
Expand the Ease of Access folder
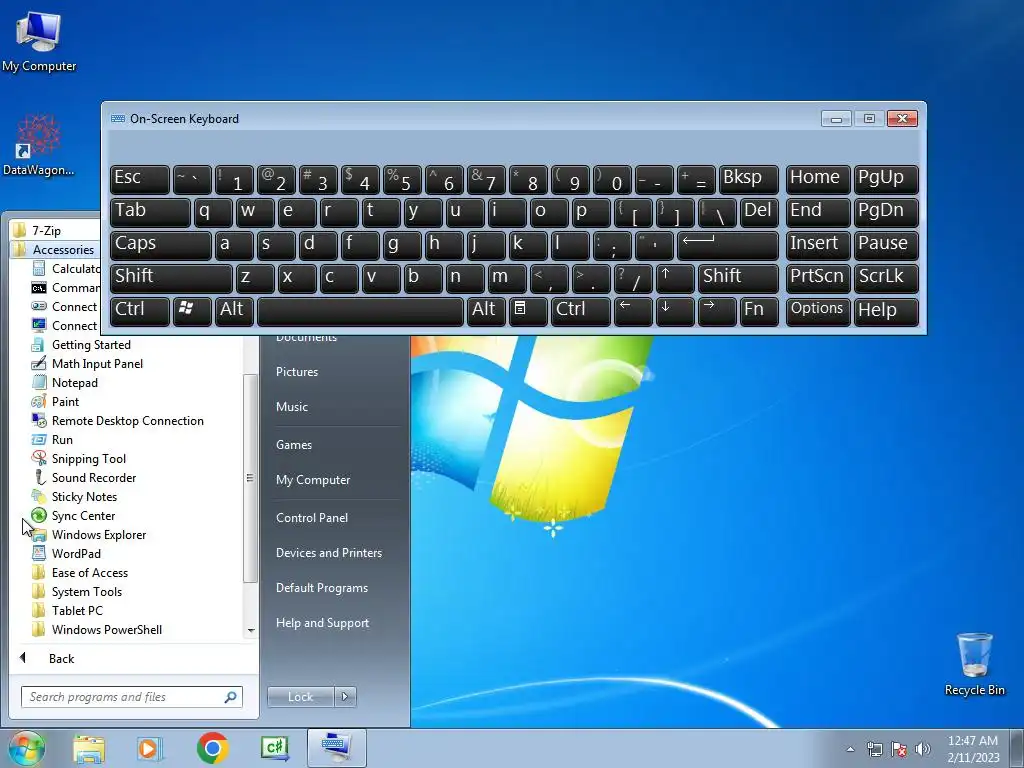pyautogui.click(x=80, y=573)
